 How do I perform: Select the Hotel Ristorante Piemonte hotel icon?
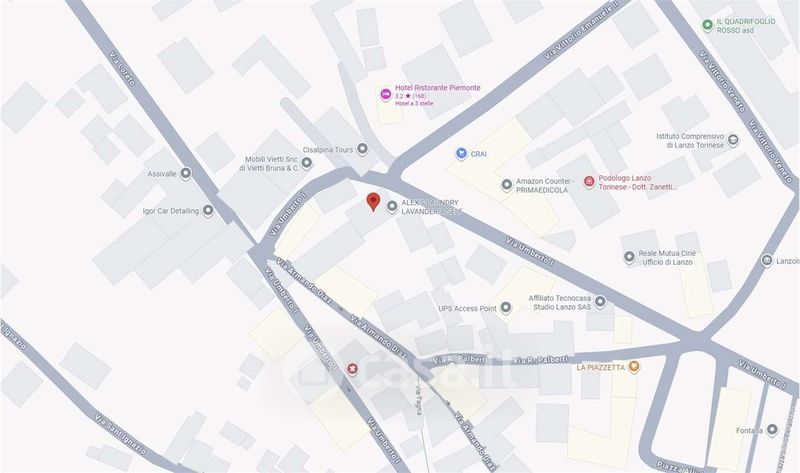[x=386, y=94]
